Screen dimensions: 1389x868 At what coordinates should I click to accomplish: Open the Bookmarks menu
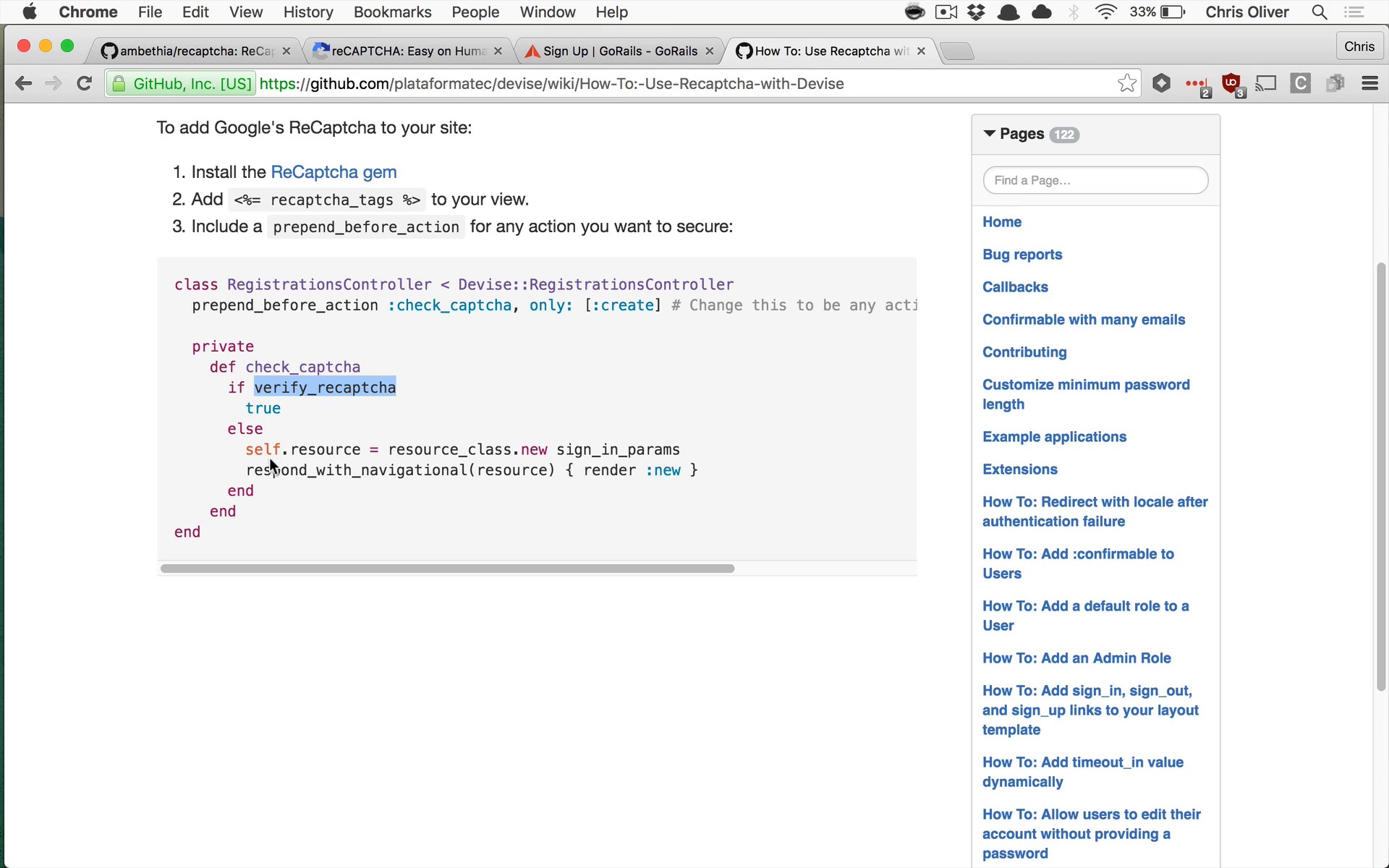[x=393, y=12]
